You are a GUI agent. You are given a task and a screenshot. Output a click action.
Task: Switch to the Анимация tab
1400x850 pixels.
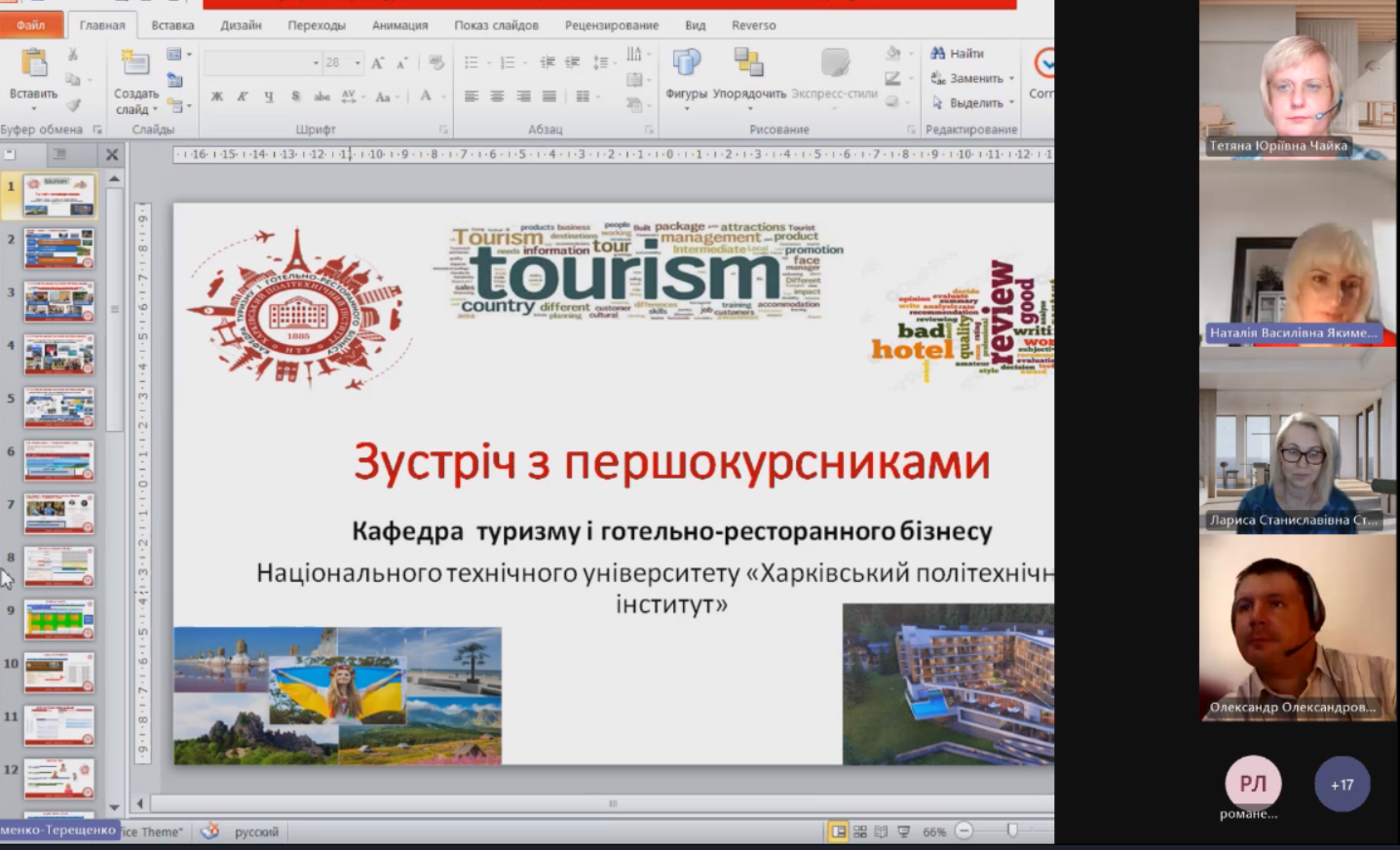coord(399,25)
